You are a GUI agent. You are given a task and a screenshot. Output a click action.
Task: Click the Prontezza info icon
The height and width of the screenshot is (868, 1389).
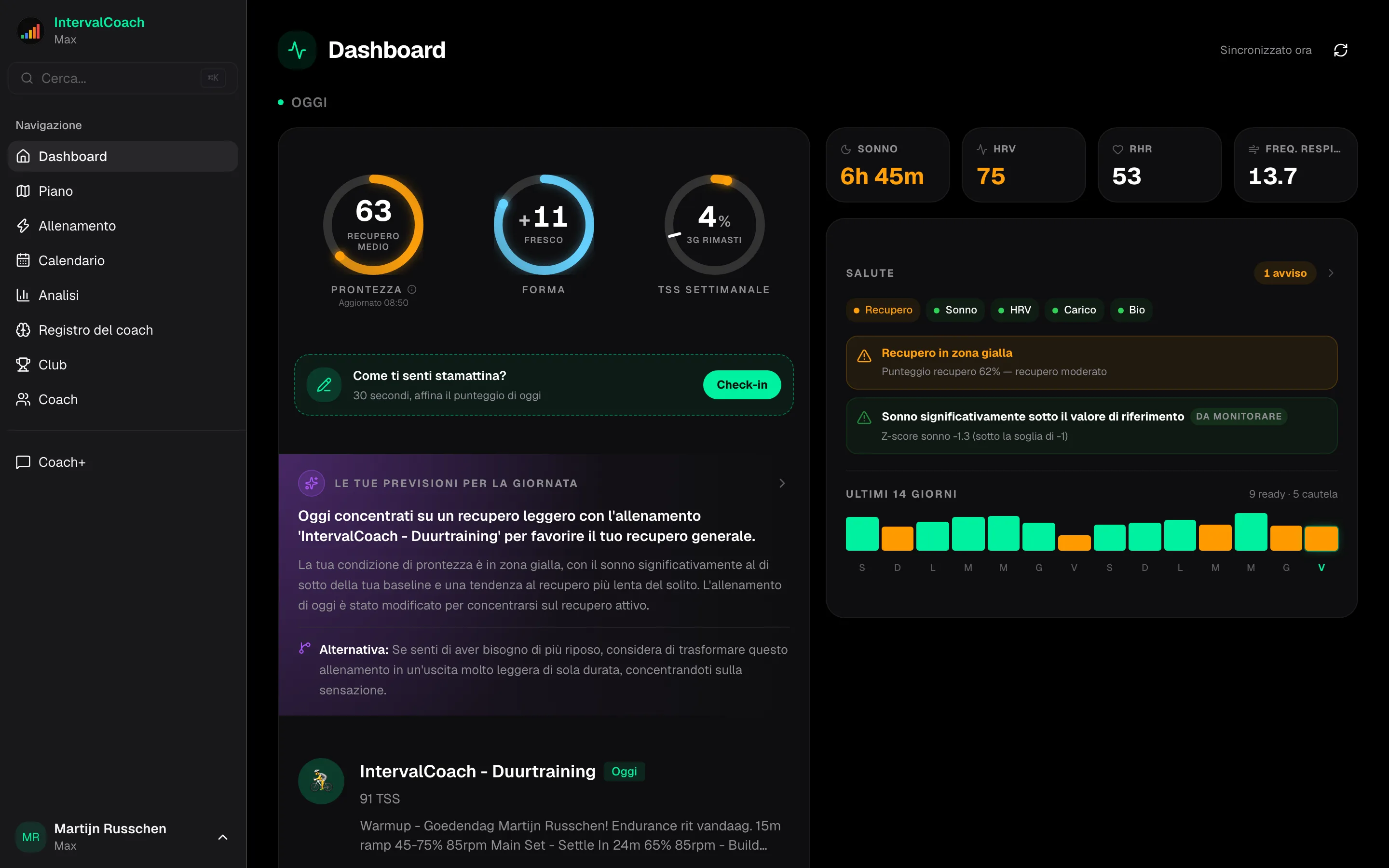[412, 289]
